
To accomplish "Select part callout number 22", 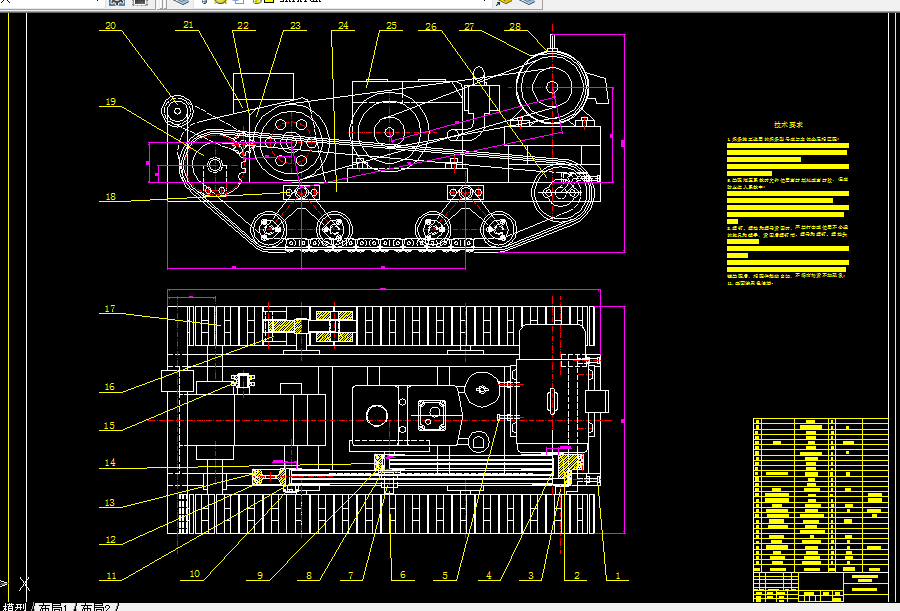I will pos(243,26).
